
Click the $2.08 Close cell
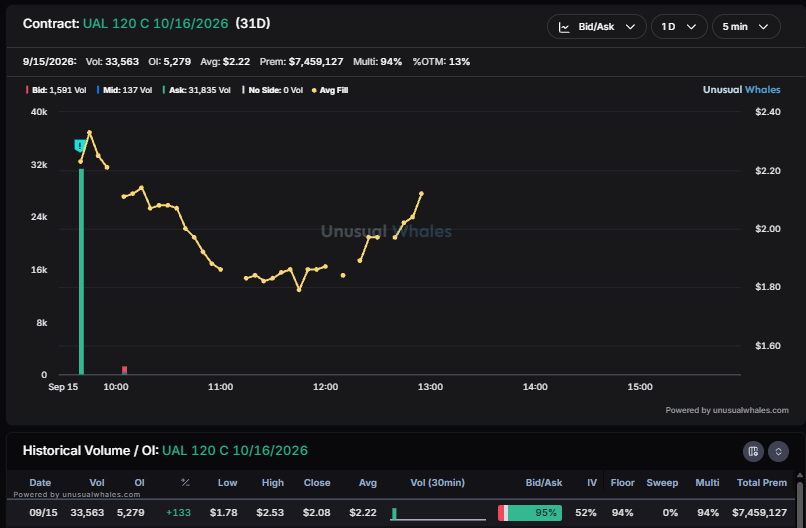tap(316, 513)
